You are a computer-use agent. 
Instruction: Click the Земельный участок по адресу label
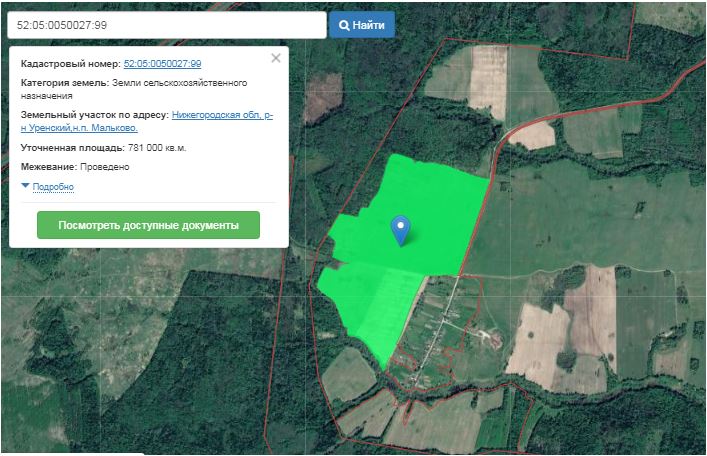click(x=94, y=115)
